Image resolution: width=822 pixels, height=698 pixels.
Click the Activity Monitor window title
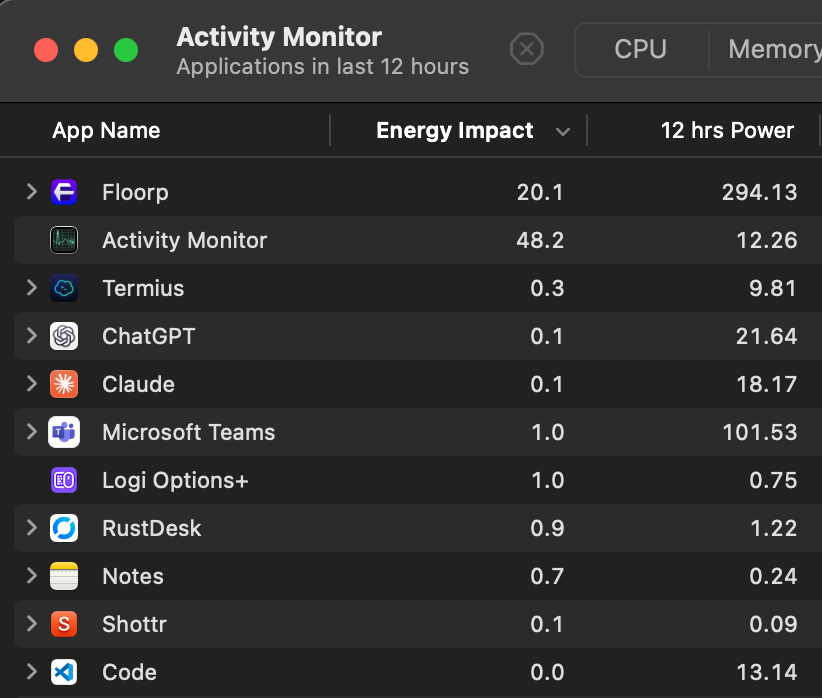click(x=279, y=37)
